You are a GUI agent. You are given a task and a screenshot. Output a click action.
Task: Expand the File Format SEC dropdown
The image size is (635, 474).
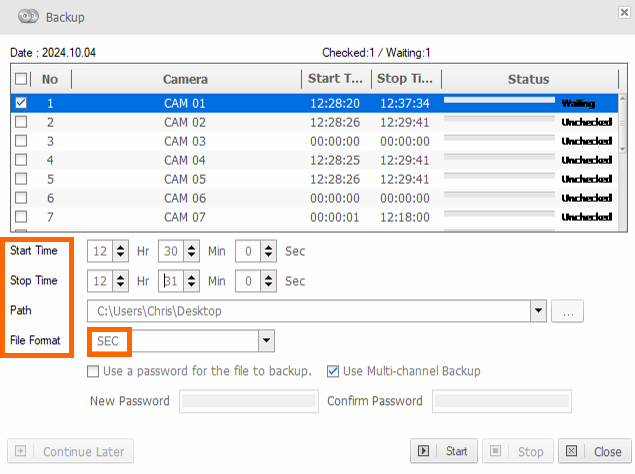point(266,341)
